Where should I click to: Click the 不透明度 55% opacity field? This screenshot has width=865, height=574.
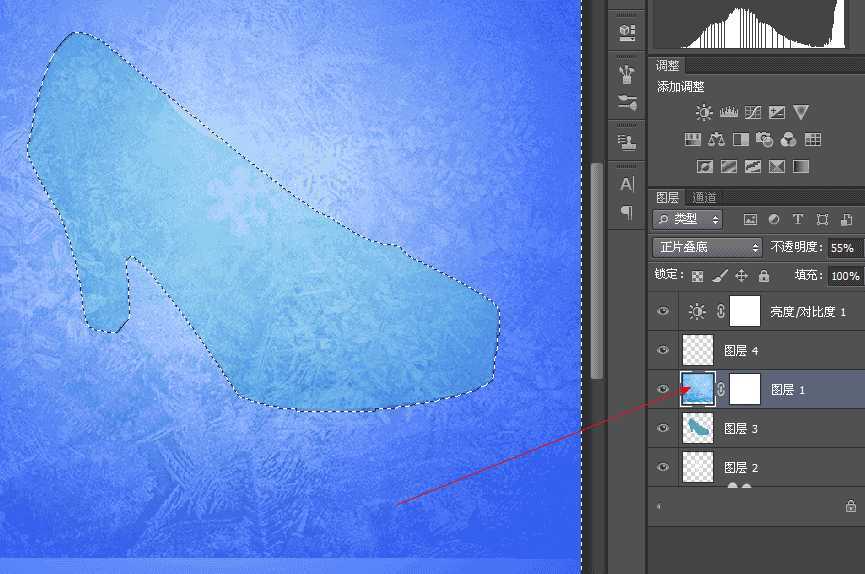845,248
